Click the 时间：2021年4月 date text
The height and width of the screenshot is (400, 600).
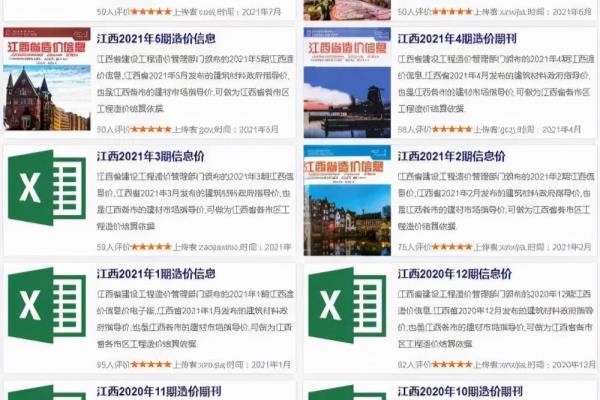click(x=548, y=129)
